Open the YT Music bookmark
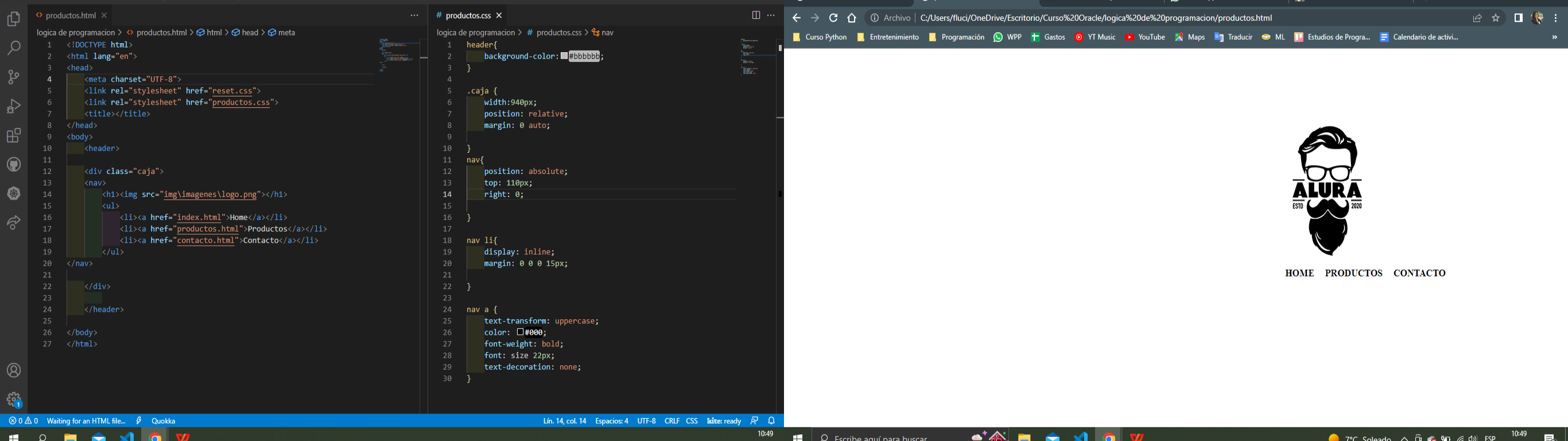Image resolution: width=1568 pixels, height=441 pixels. [1095, 37]
